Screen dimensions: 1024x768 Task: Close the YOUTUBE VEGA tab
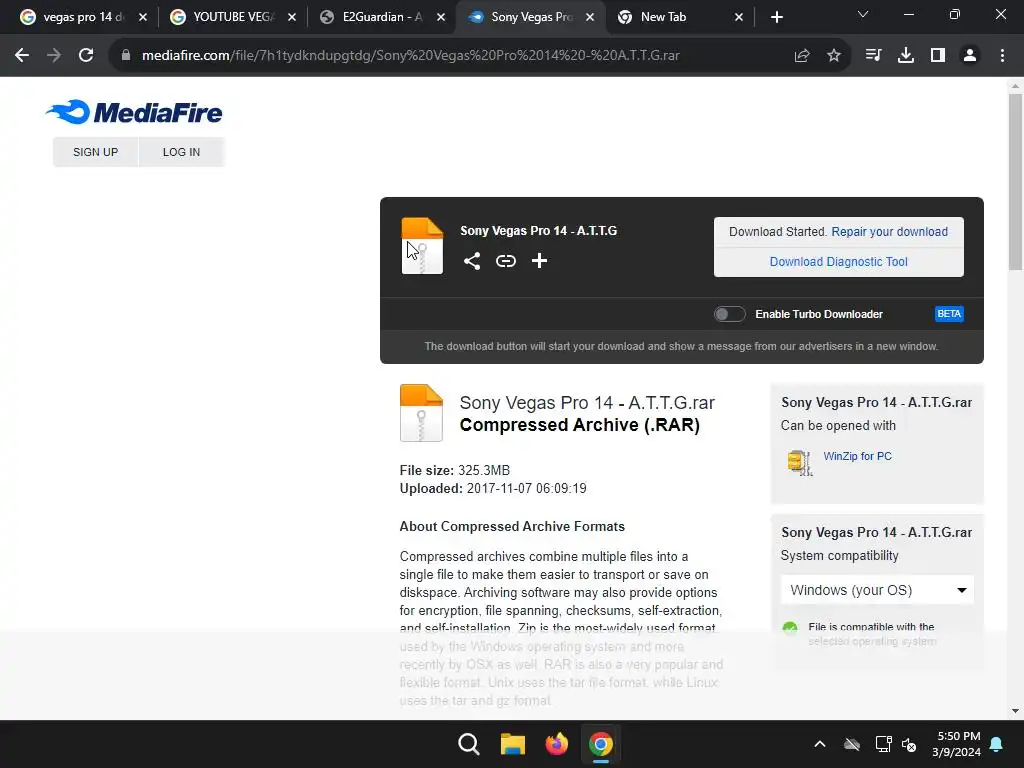coord(293,17)
